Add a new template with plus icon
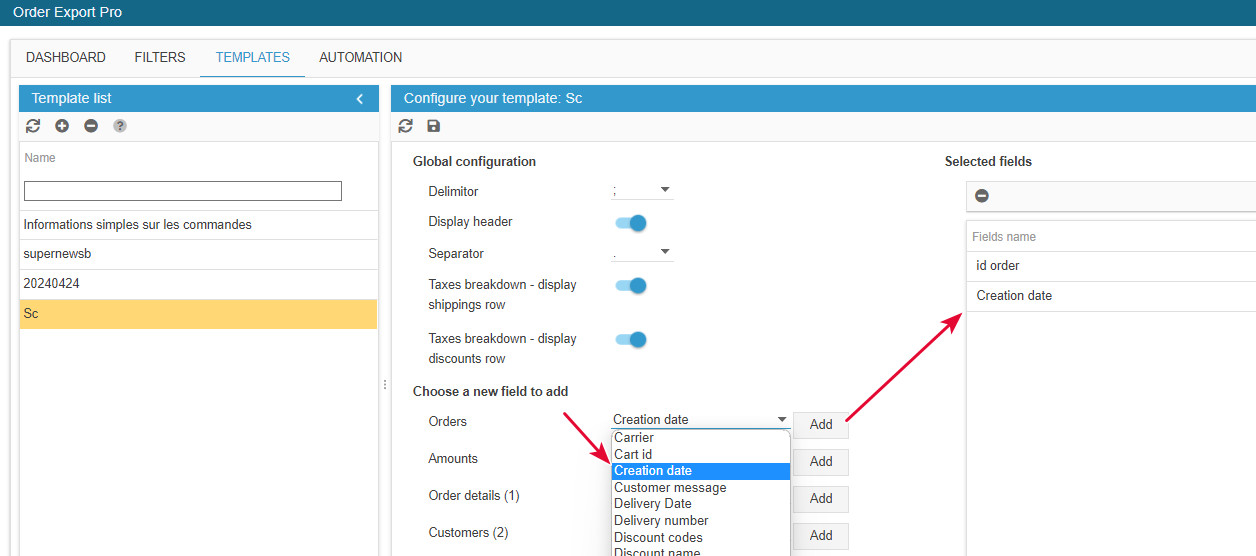1256x556 pixels. 62,126
